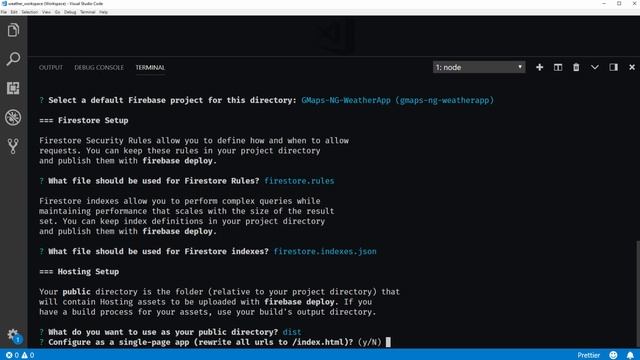Open the Debug menu

[x=70, y=12]
